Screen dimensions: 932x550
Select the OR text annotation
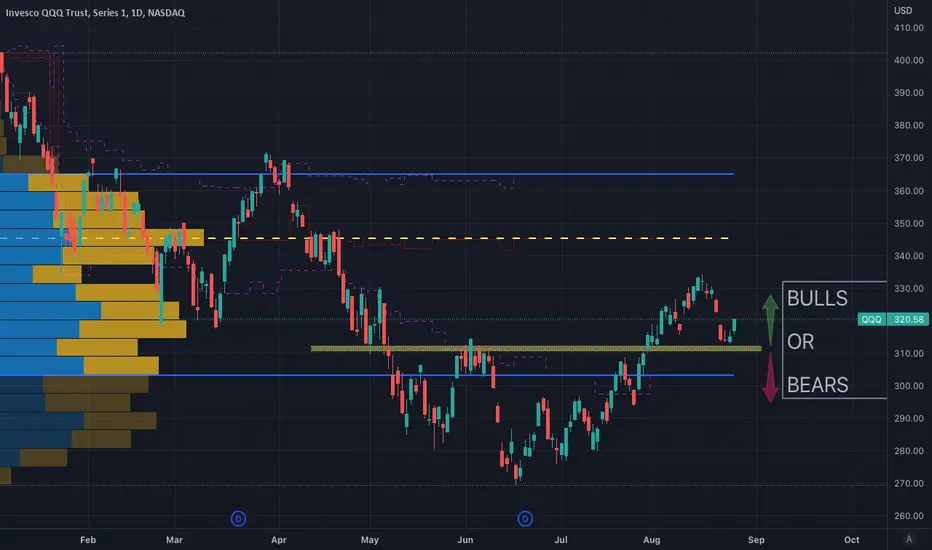click(800, 341)
